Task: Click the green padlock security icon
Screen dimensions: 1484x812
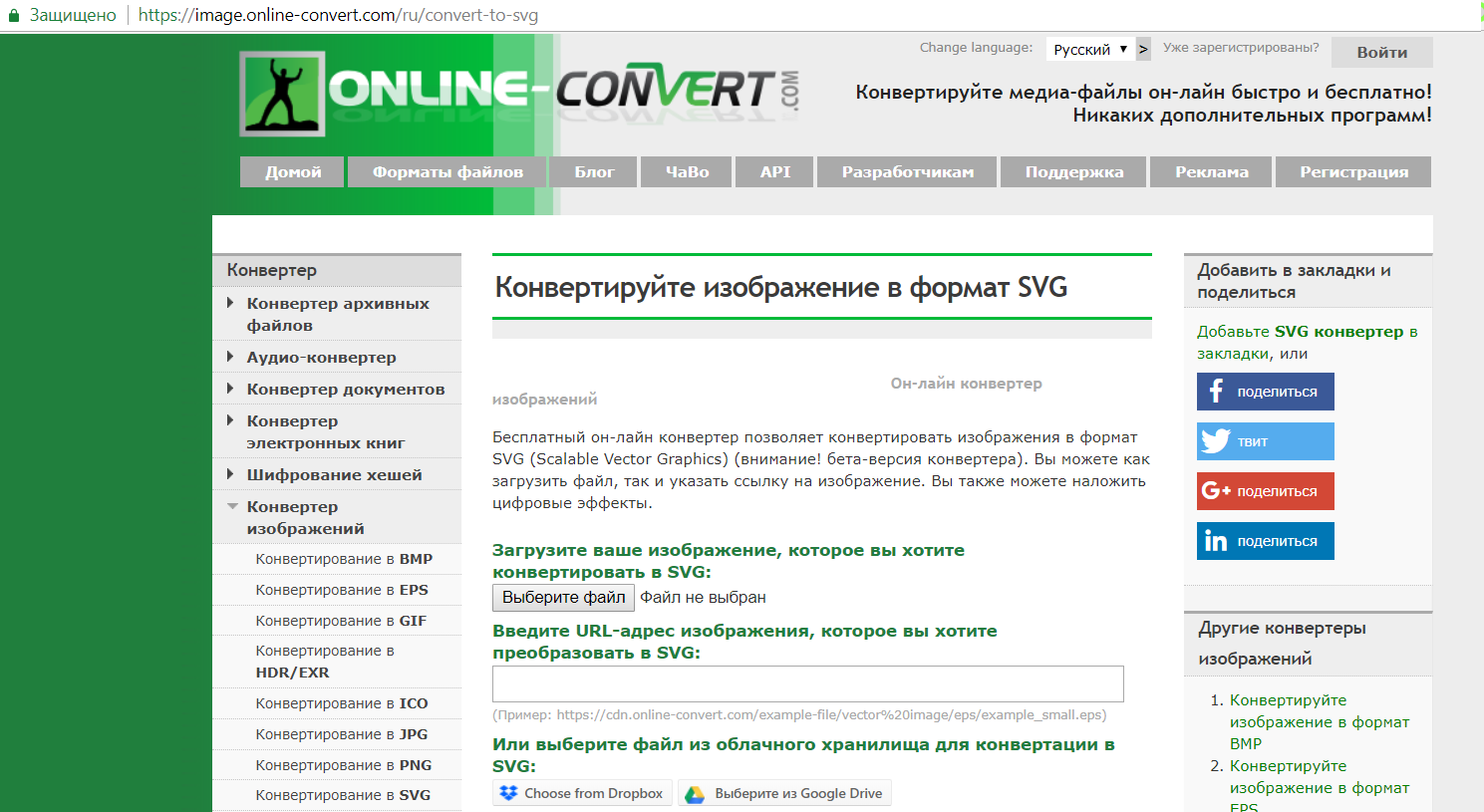Action: click(14, 16)
